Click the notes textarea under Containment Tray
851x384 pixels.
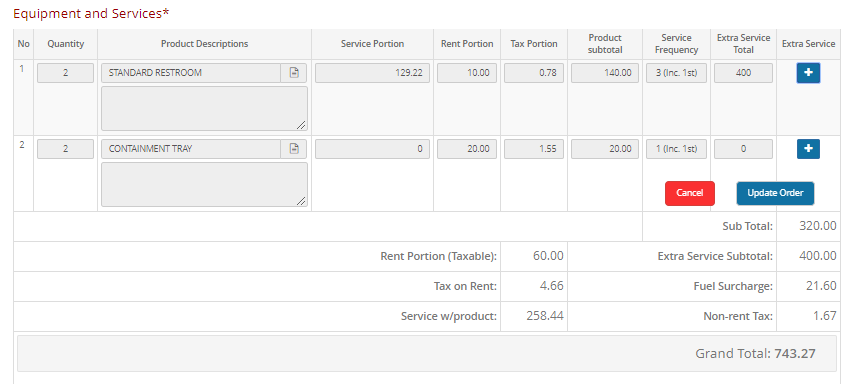click(x=204, y=184)
